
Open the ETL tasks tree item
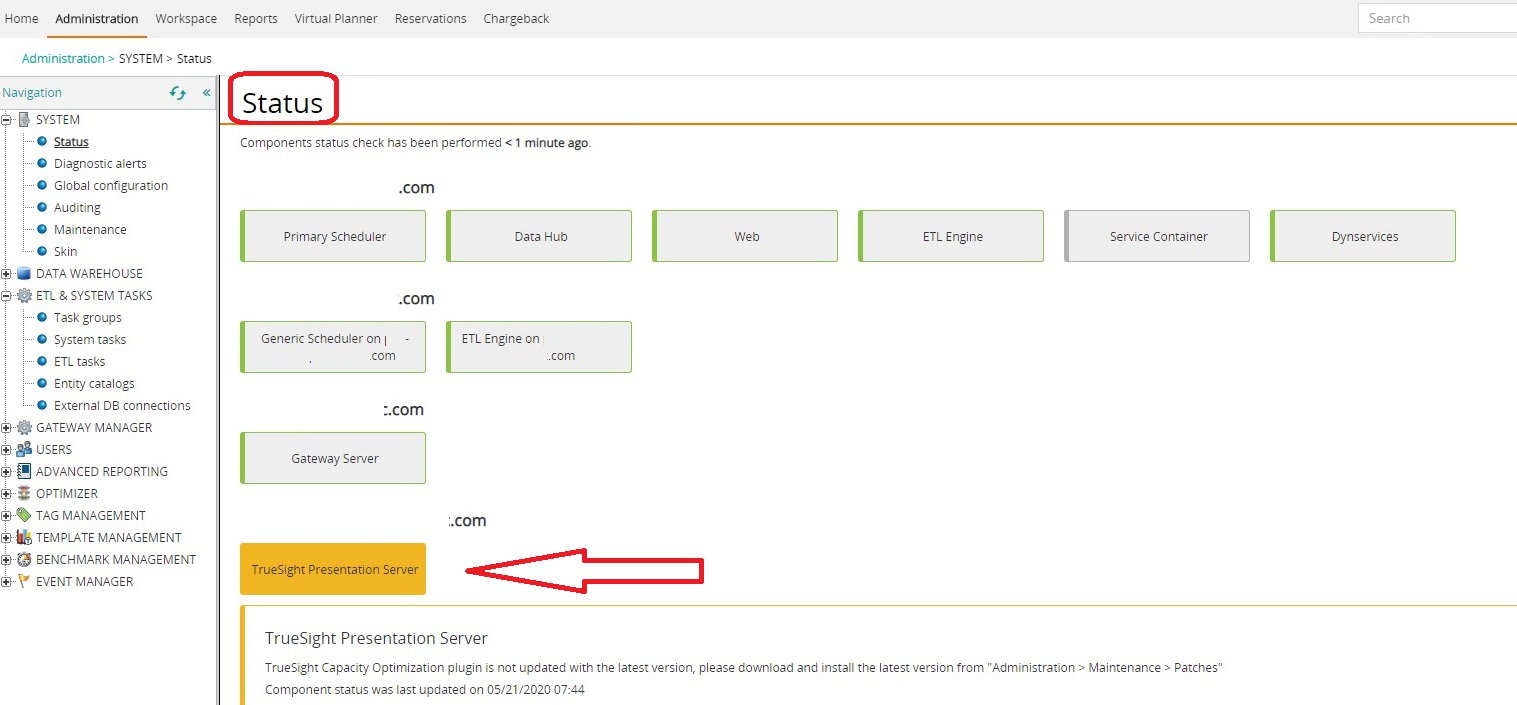(79, 362)
